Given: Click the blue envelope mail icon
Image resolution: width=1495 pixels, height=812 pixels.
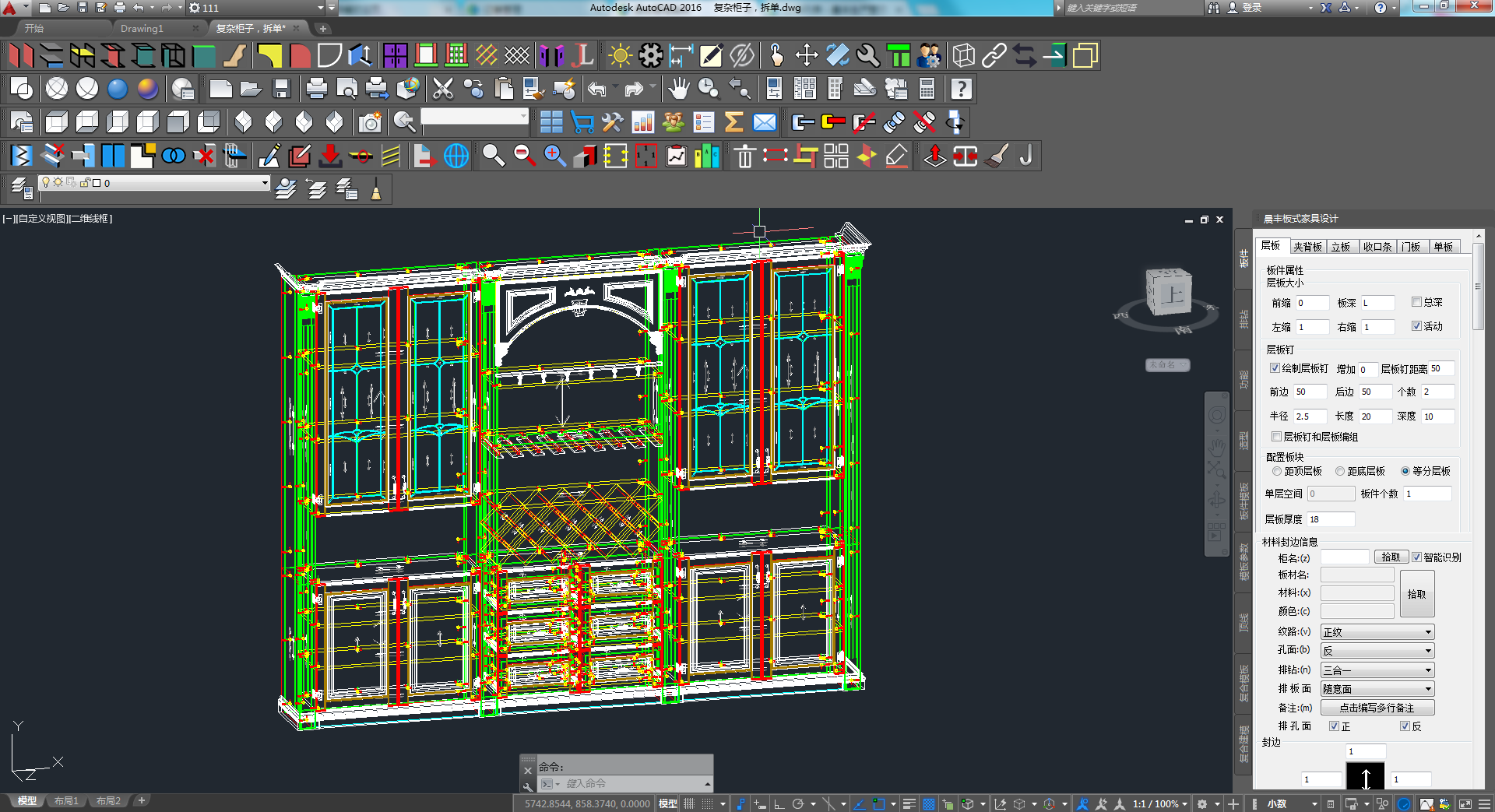Looking at the screenshot, I should (765, 122).
